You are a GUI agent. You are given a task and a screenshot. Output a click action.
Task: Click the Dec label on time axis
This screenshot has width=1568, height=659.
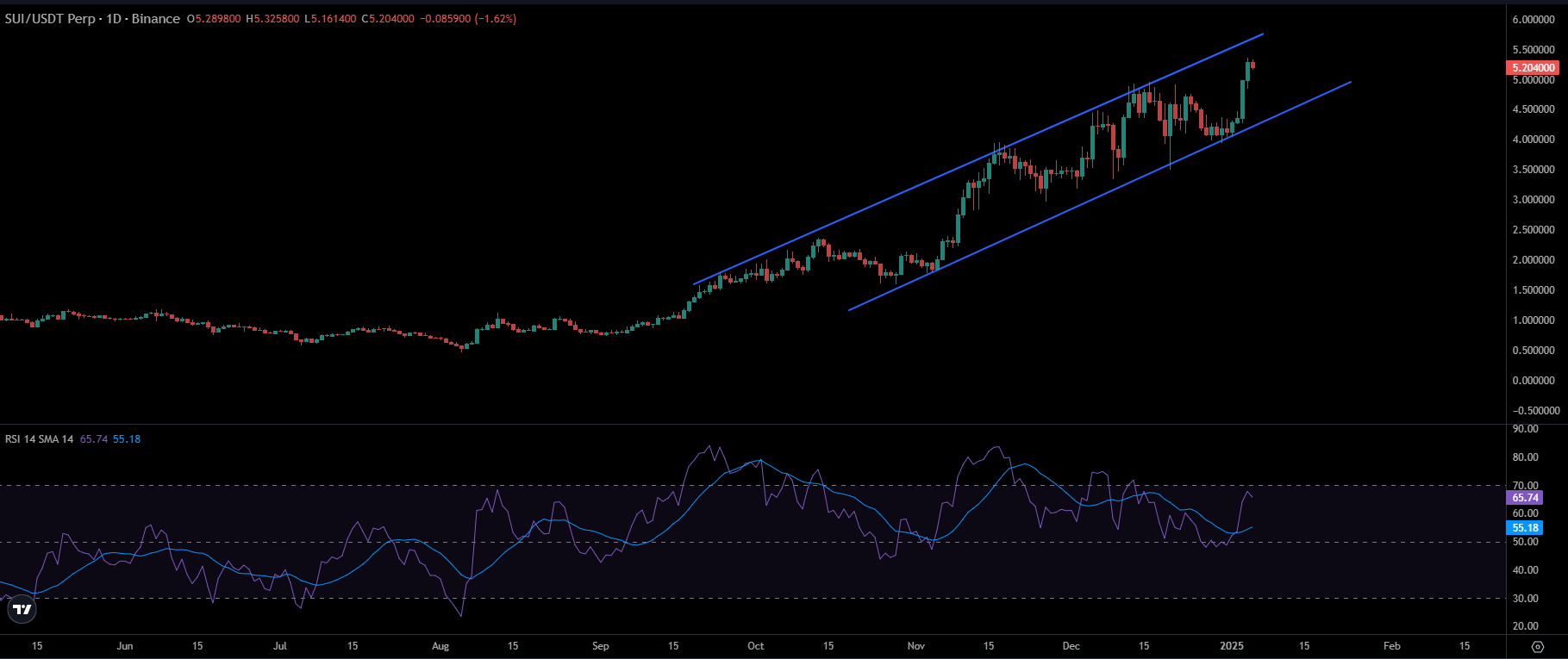click(1071, 646)
